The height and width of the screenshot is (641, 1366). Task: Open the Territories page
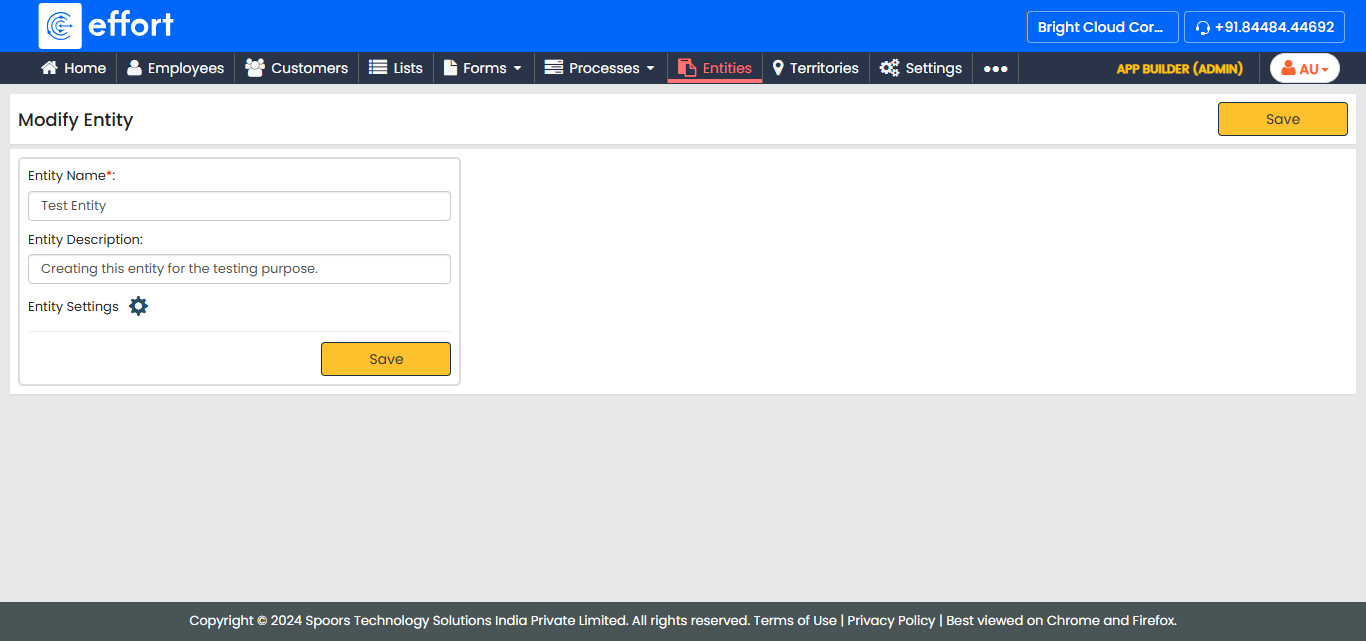pyautogui.click(x=815, y=68)
